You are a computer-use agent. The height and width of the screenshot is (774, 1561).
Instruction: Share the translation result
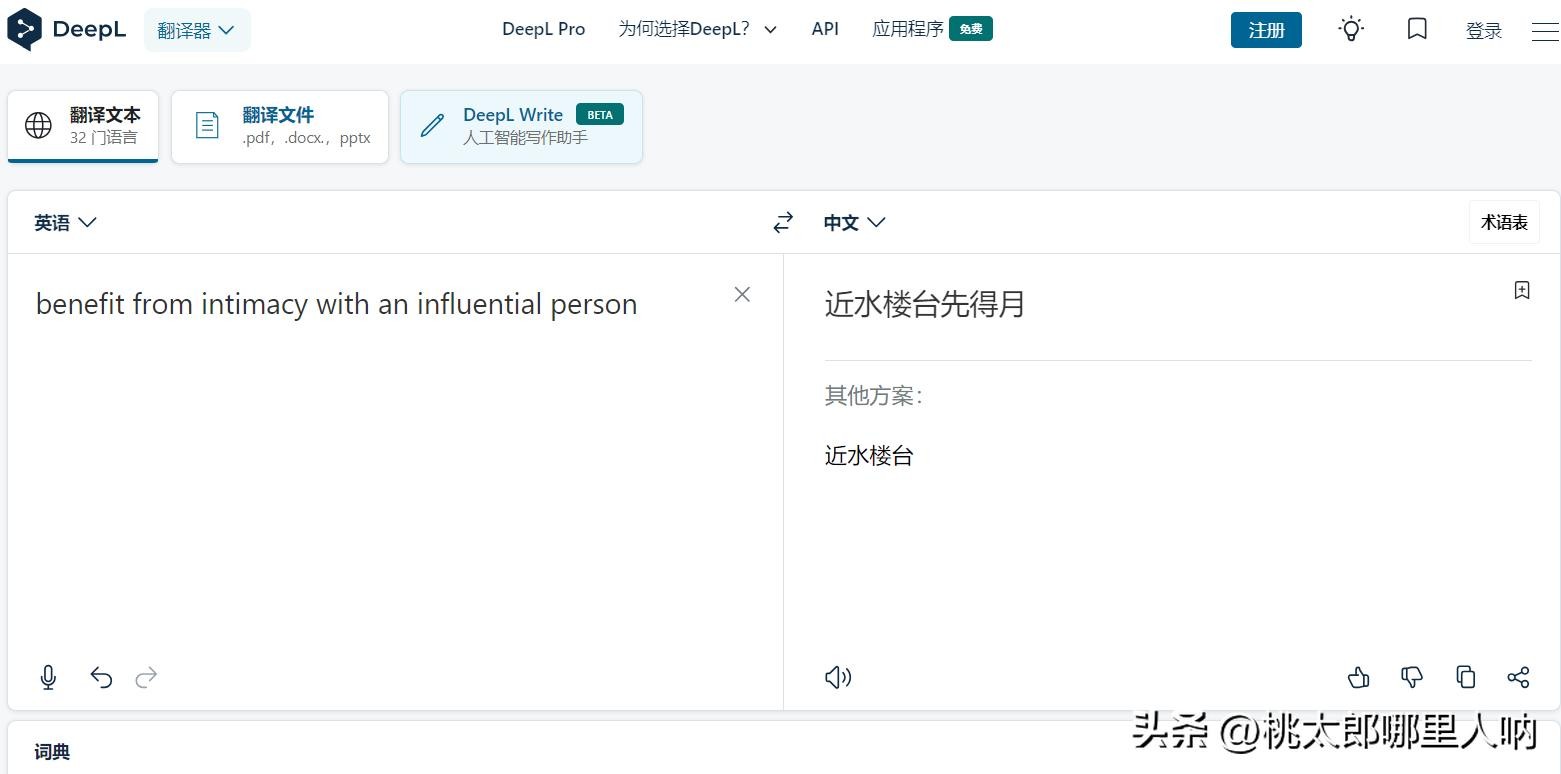point(1518,678)
